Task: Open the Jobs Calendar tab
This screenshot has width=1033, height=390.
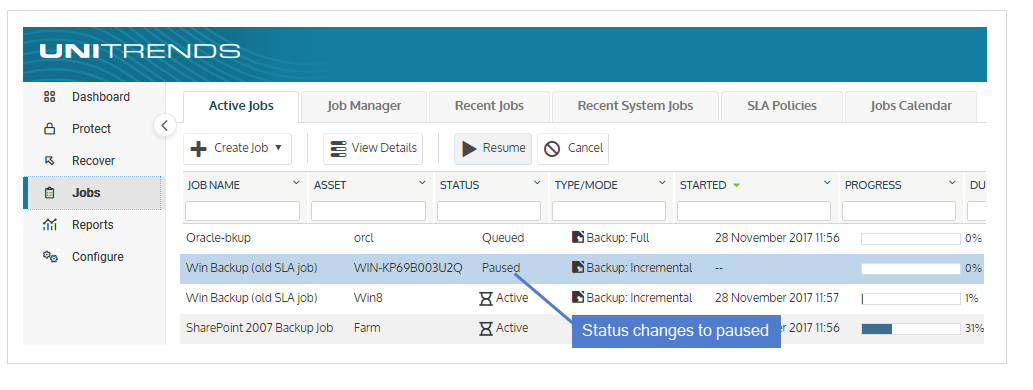Action: 910,106
